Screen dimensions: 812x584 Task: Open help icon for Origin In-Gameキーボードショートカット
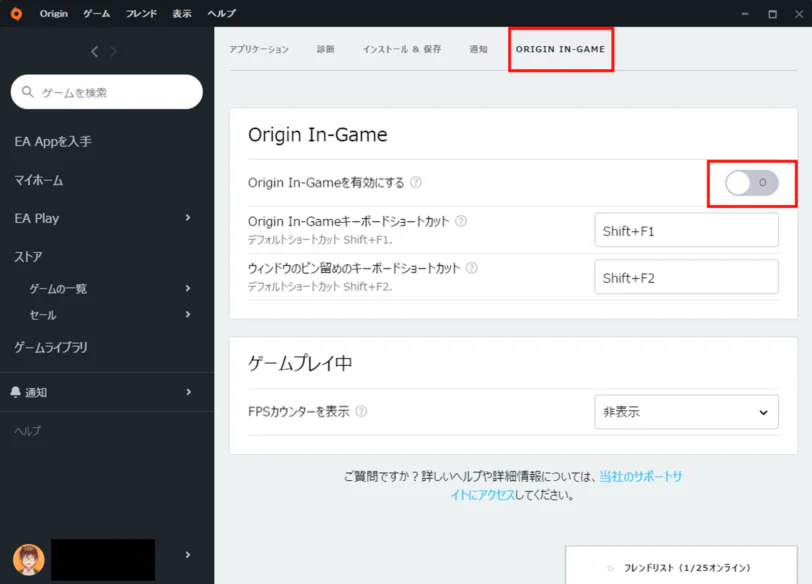coord(461,221)
